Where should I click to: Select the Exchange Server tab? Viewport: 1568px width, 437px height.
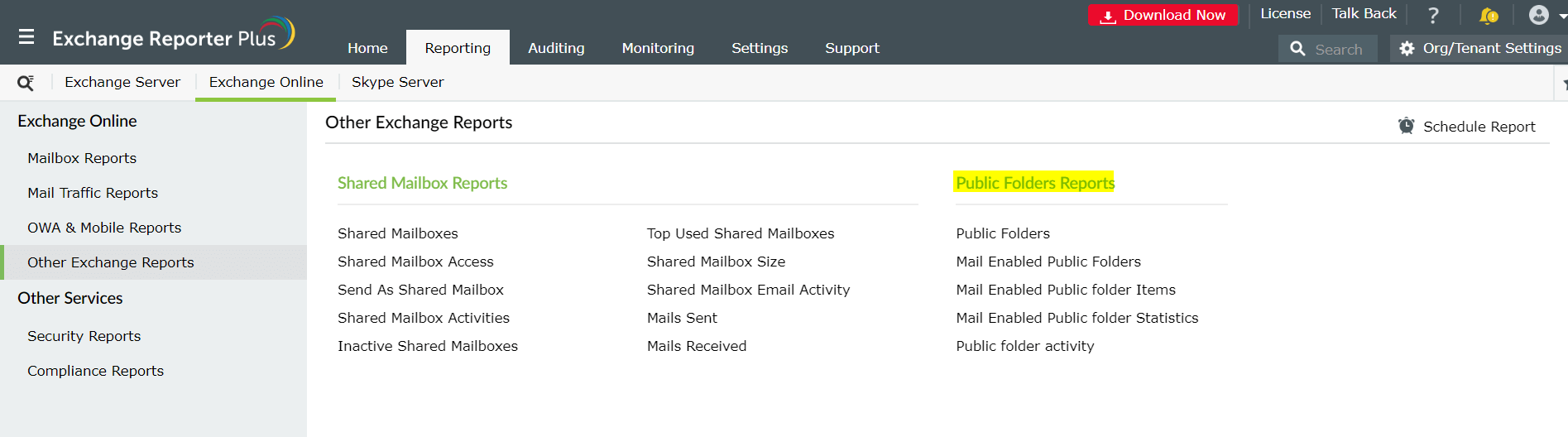click(x=122, y=82)
